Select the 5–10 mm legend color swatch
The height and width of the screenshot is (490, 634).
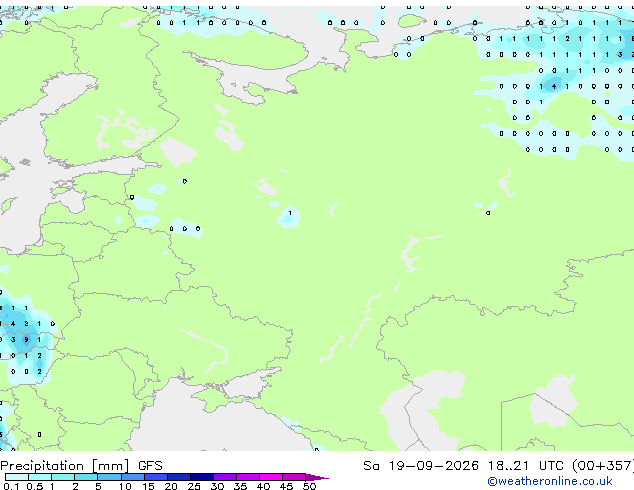(x=109, y=477)
